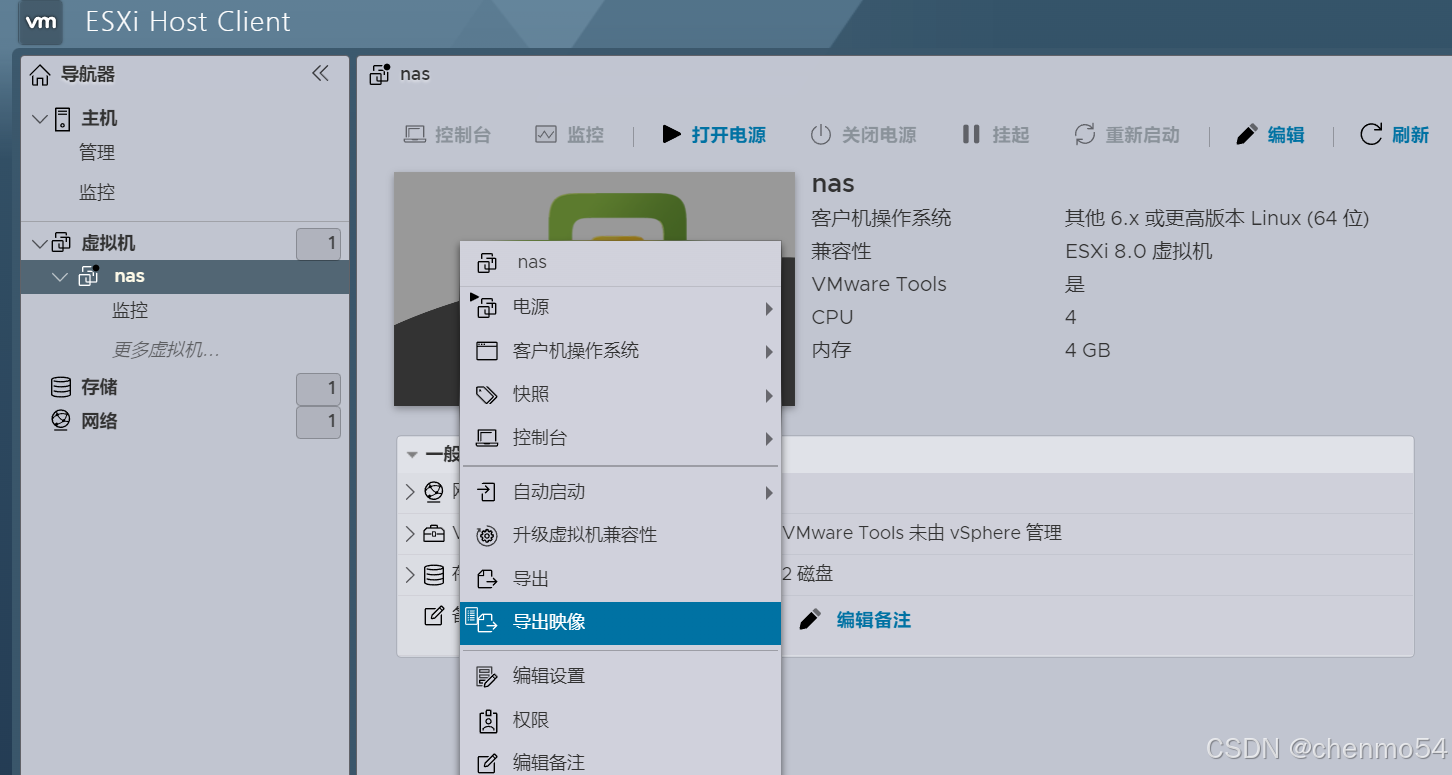Screen dimensions: 1452x775
Task: Open the 自动启动 autostart submenu
Action: (x=620, y=492)
